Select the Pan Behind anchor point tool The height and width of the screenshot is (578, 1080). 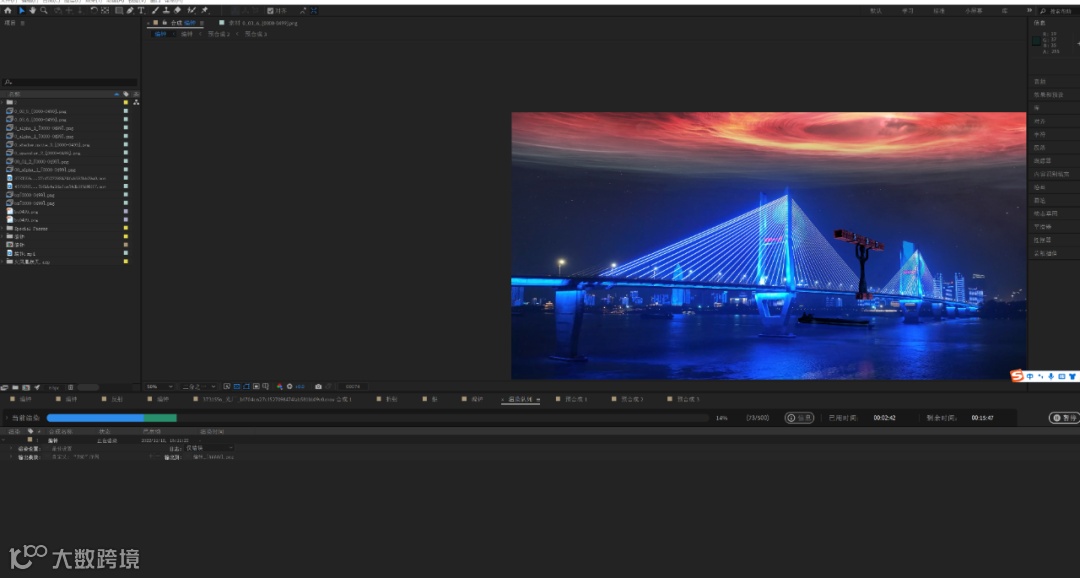pyautogui.click(x=105, y=10)
